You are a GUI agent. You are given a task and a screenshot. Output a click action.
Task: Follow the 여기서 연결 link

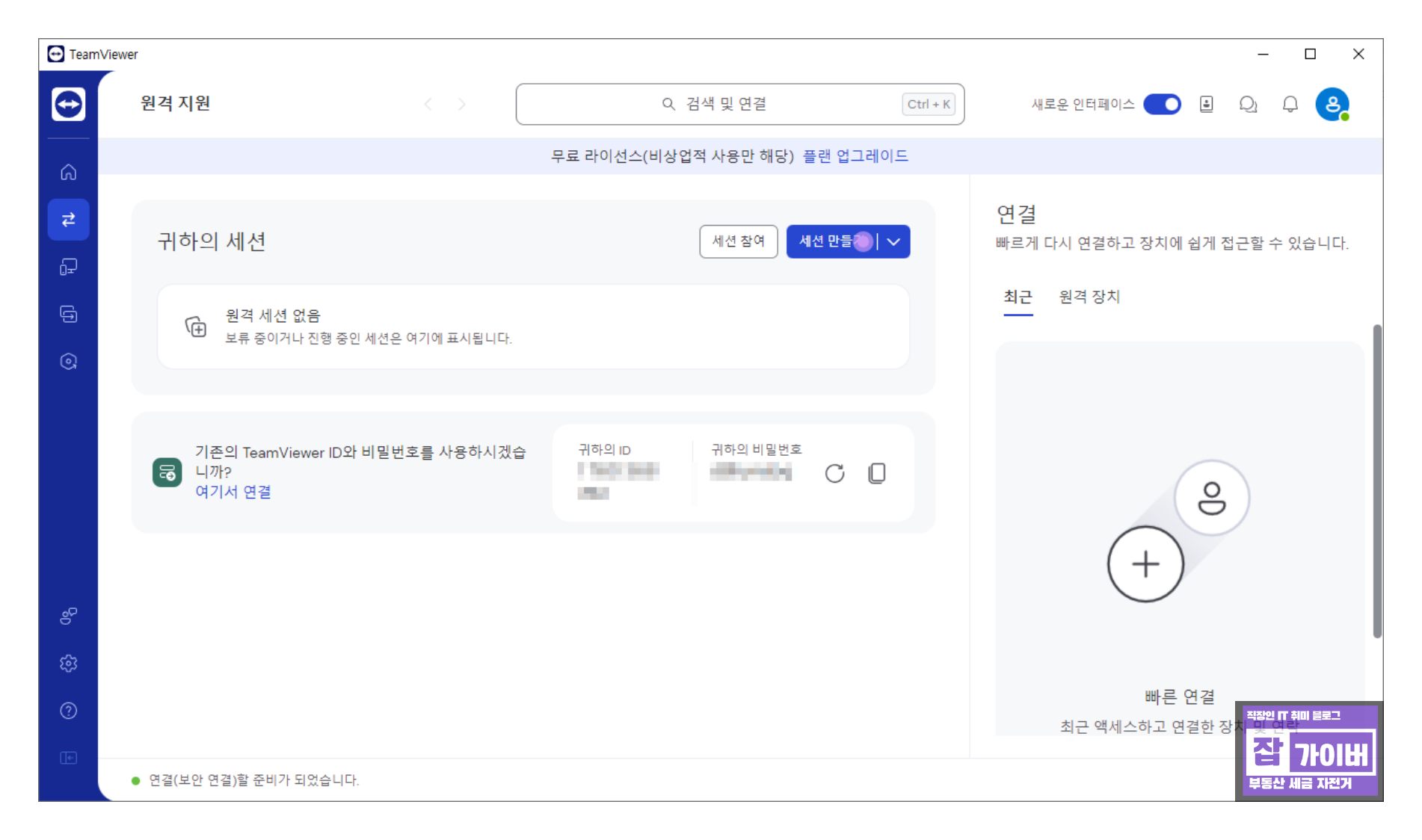tap(233, 492)
